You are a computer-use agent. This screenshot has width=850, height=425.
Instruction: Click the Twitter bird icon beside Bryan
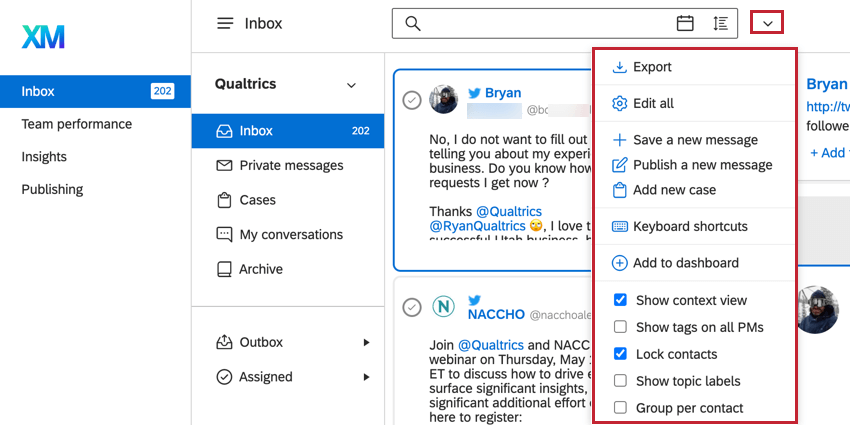tap(474, 93)
